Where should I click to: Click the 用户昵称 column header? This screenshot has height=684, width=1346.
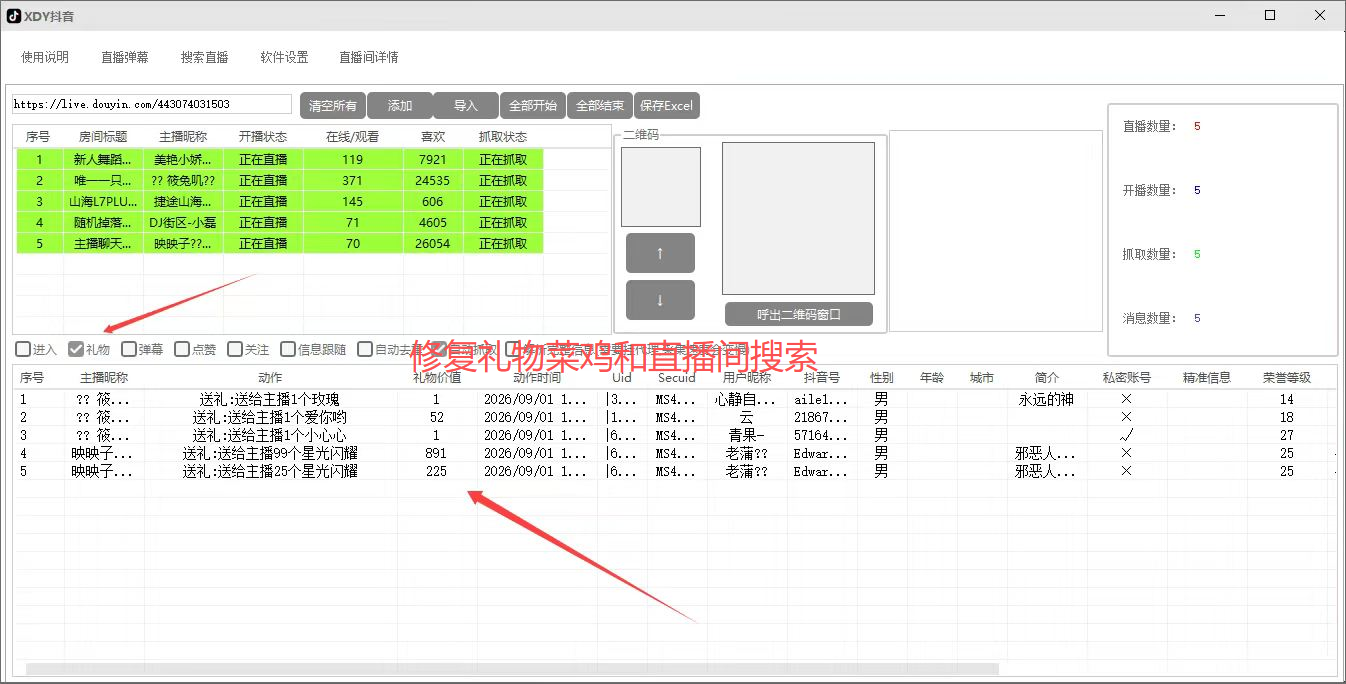(747, 378)
